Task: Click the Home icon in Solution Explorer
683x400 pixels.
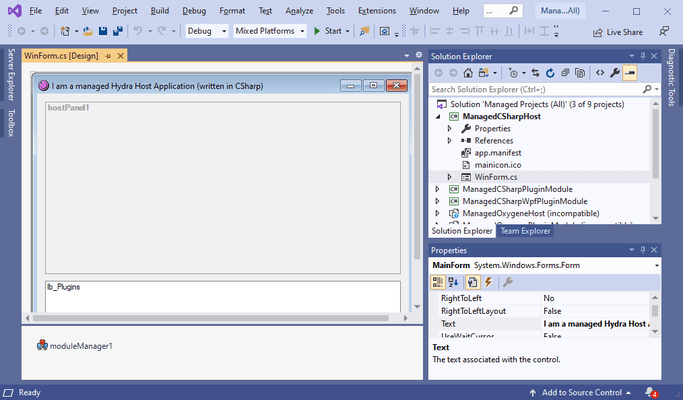Action: click(x=468, y=73)
